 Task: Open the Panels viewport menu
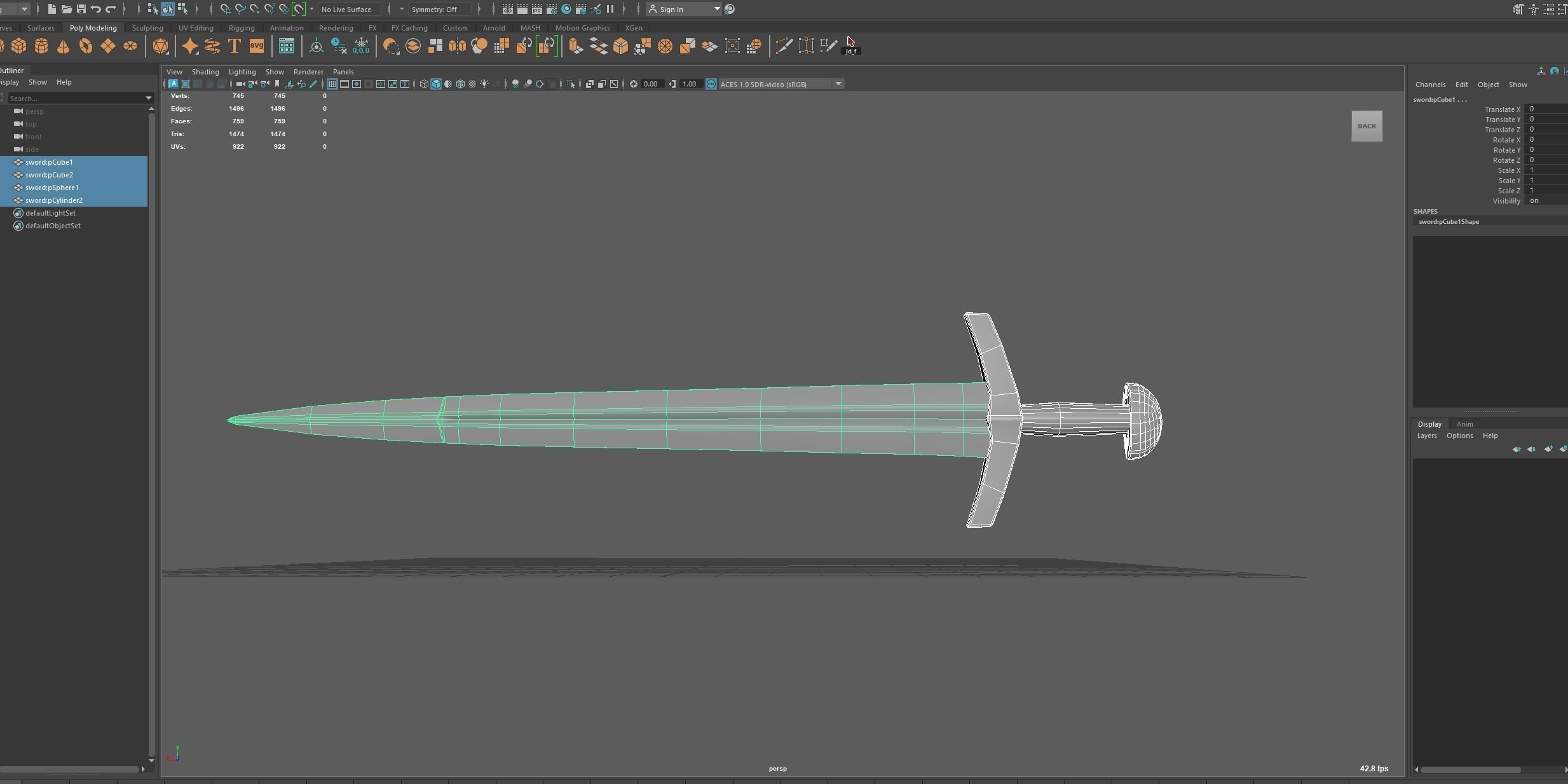(343, 72)
